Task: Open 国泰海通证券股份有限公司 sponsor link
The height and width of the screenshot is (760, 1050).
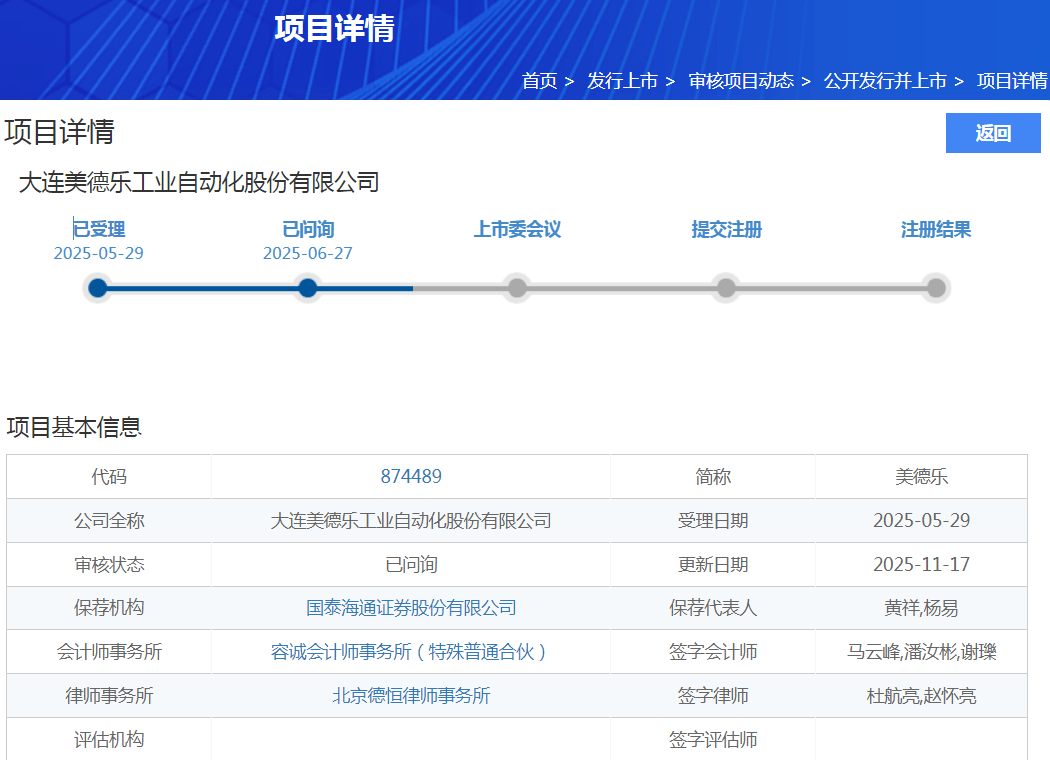Action: point(411,608)
